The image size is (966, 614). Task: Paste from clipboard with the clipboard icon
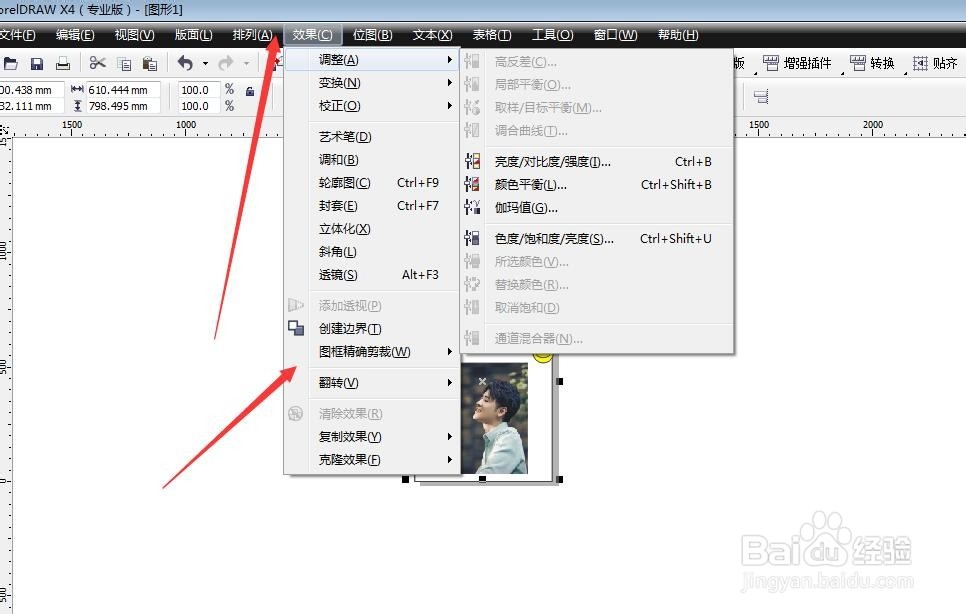pos(150,63)
